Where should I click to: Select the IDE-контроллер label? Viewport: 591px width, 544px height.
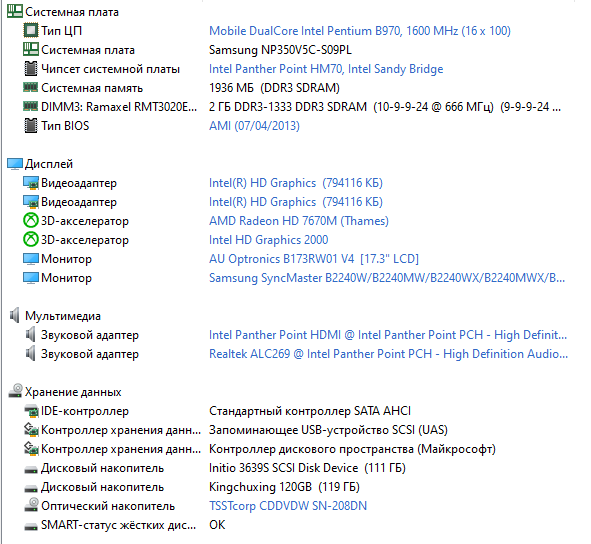85,411
